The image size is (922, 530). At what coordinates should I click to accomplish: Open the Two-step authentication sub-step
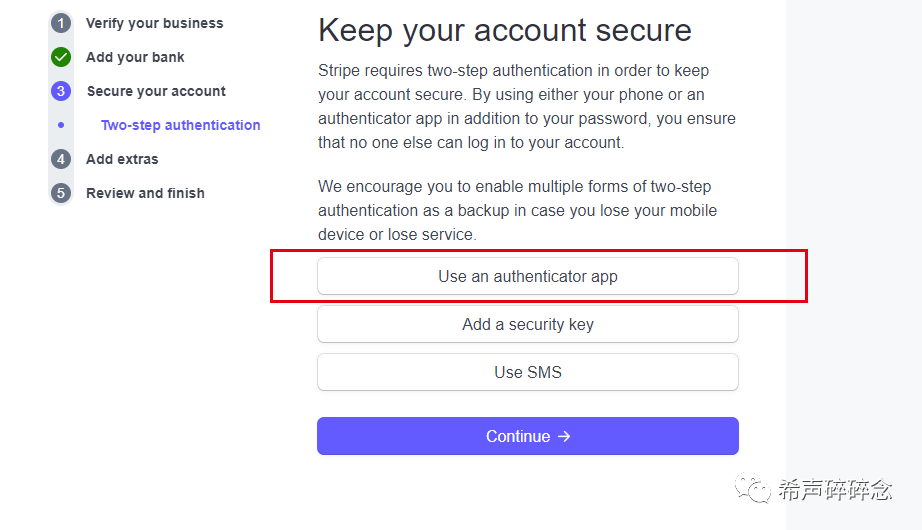click(x=180, y=125)
